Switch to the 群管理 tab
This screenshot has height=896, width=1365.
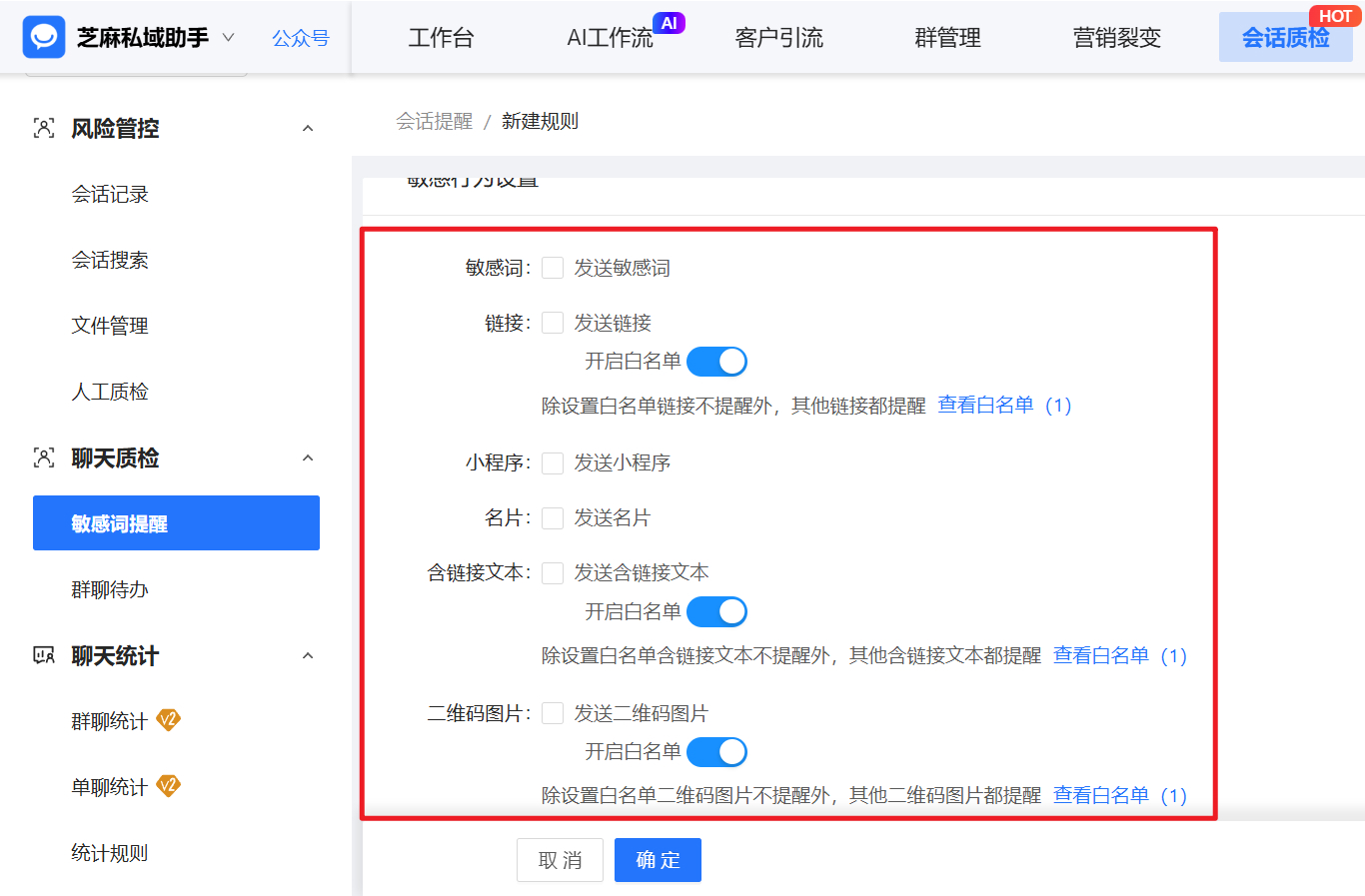(946, 37)
